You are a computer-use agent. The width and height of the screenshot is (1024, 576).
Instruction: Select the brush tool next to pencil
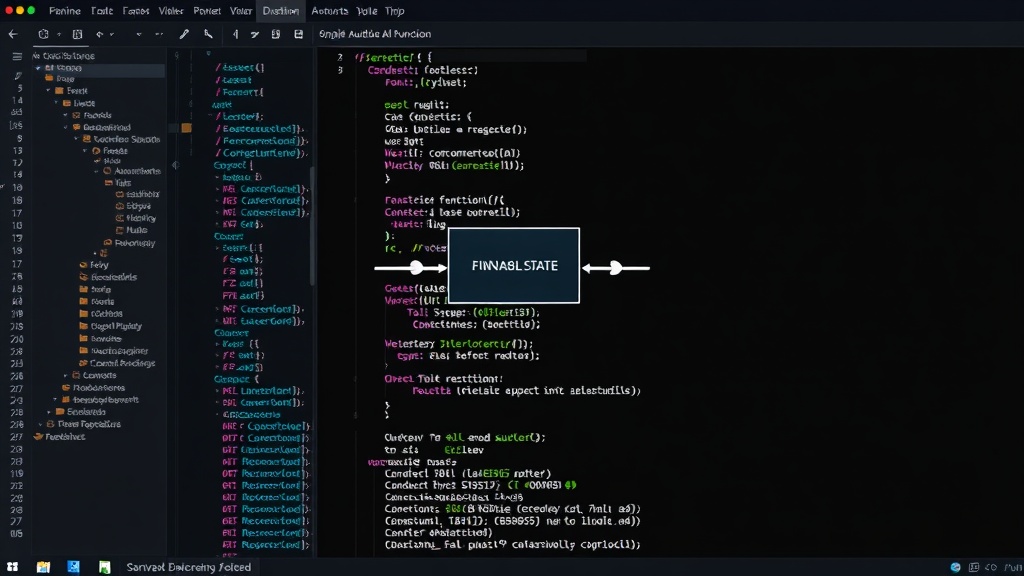208,34
